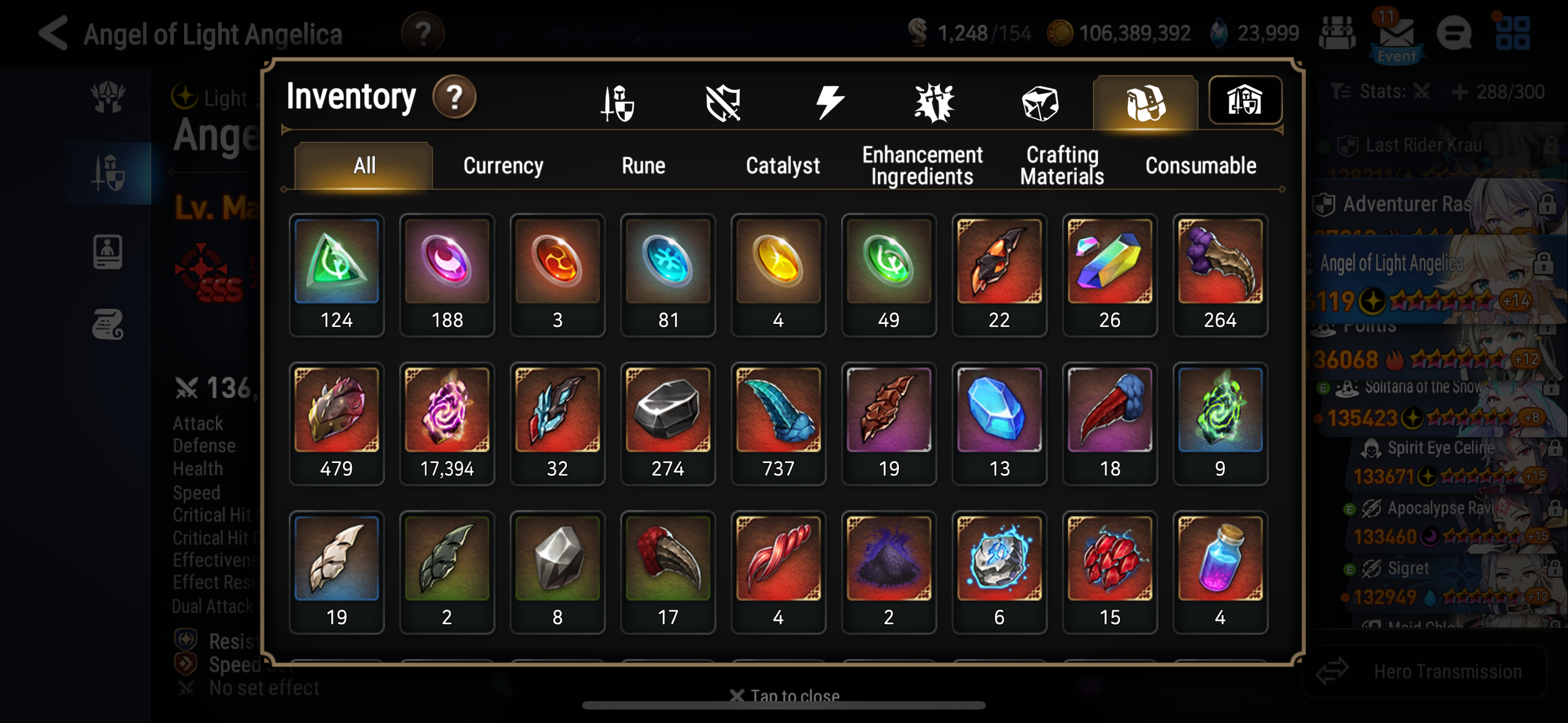Switch to the Catalyst tab

coord(782,165)
